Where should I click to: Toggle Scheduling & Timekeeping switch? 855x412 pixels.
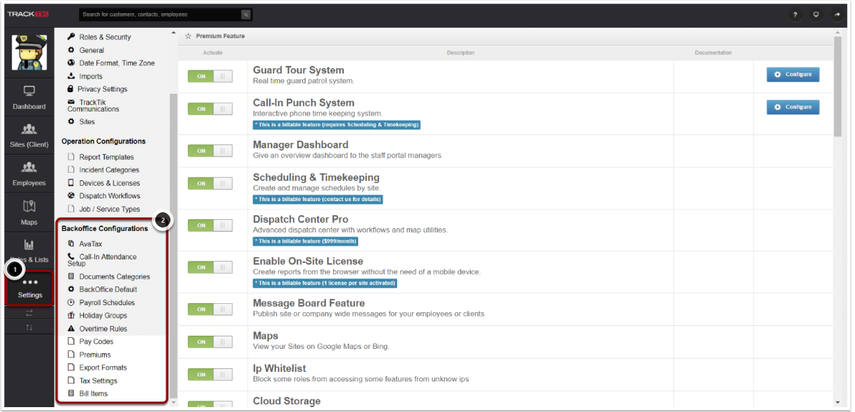(x=210, y=184)
